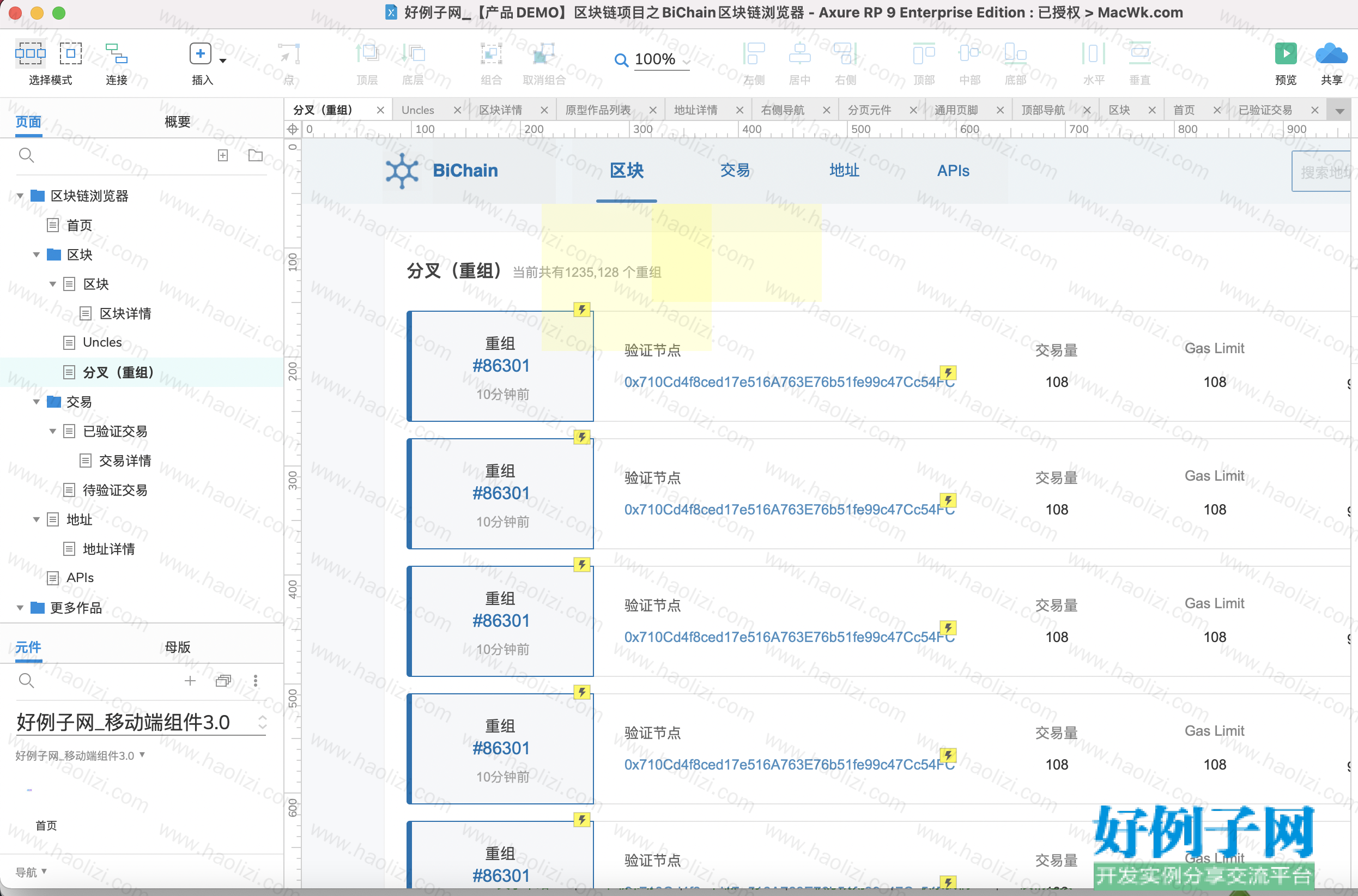Click Align Right (右侧) icon

click(845, 54)
